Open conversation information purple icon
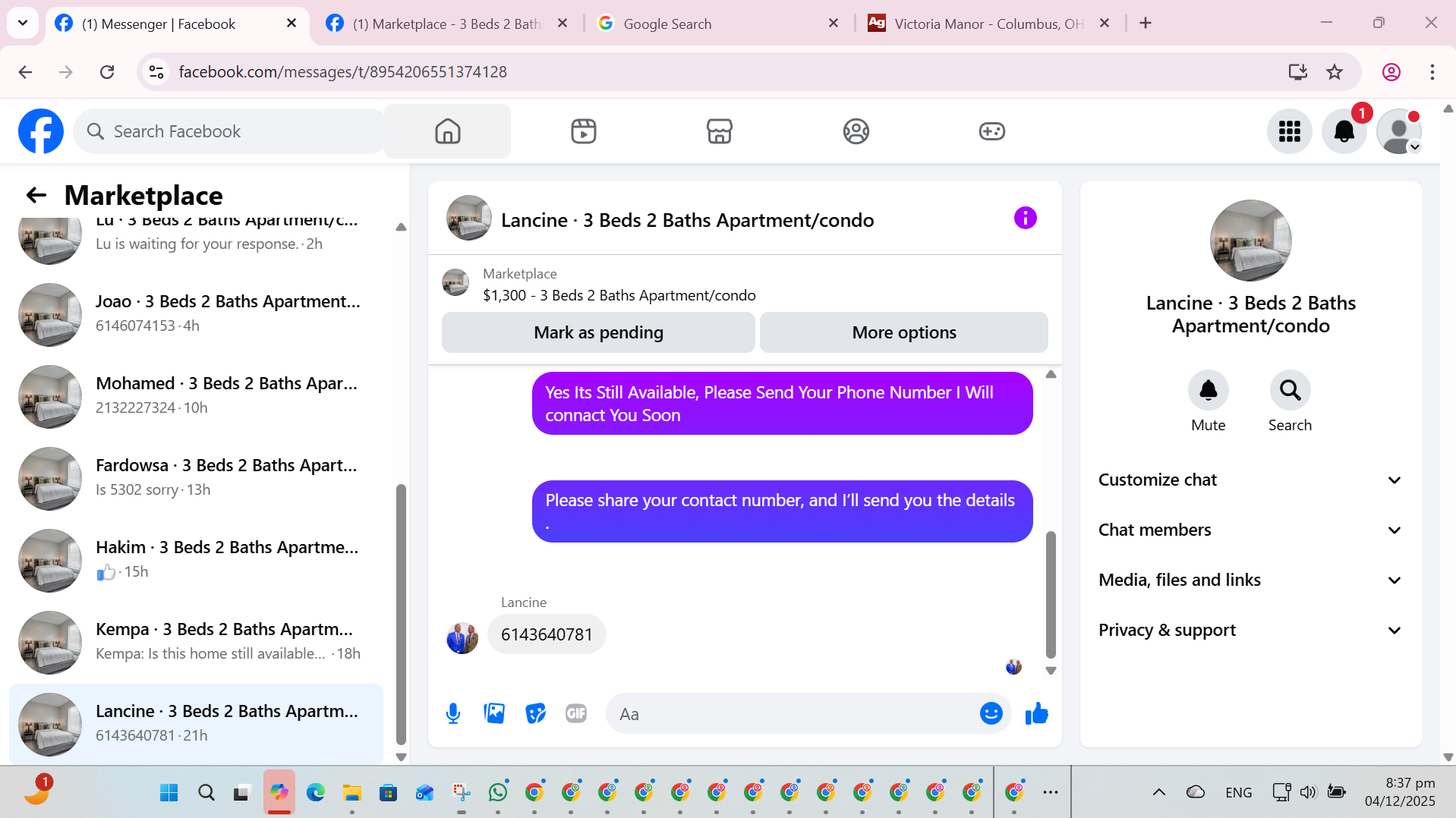 [1025, 219]
